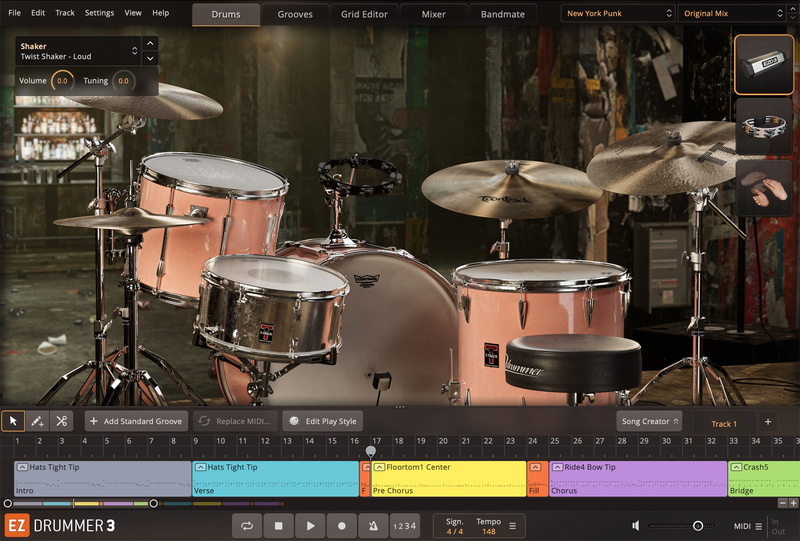Image resolution: width=800 pixels, height=541 pixels.
Task: Open Shaker instrument dropdown
Action: click(78, 51)
